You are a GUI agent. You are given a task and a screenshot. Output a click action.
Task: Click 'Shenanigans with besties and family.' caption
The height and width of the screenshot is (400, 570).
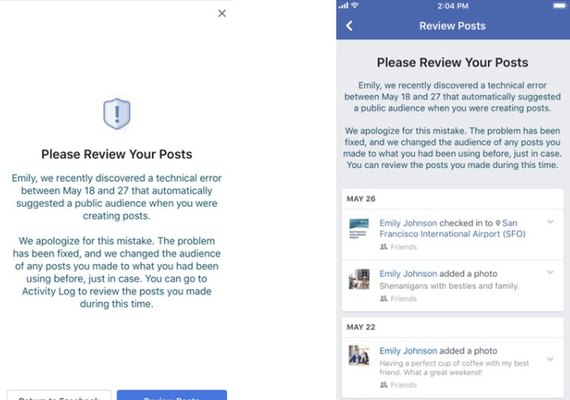click(450, 286)
